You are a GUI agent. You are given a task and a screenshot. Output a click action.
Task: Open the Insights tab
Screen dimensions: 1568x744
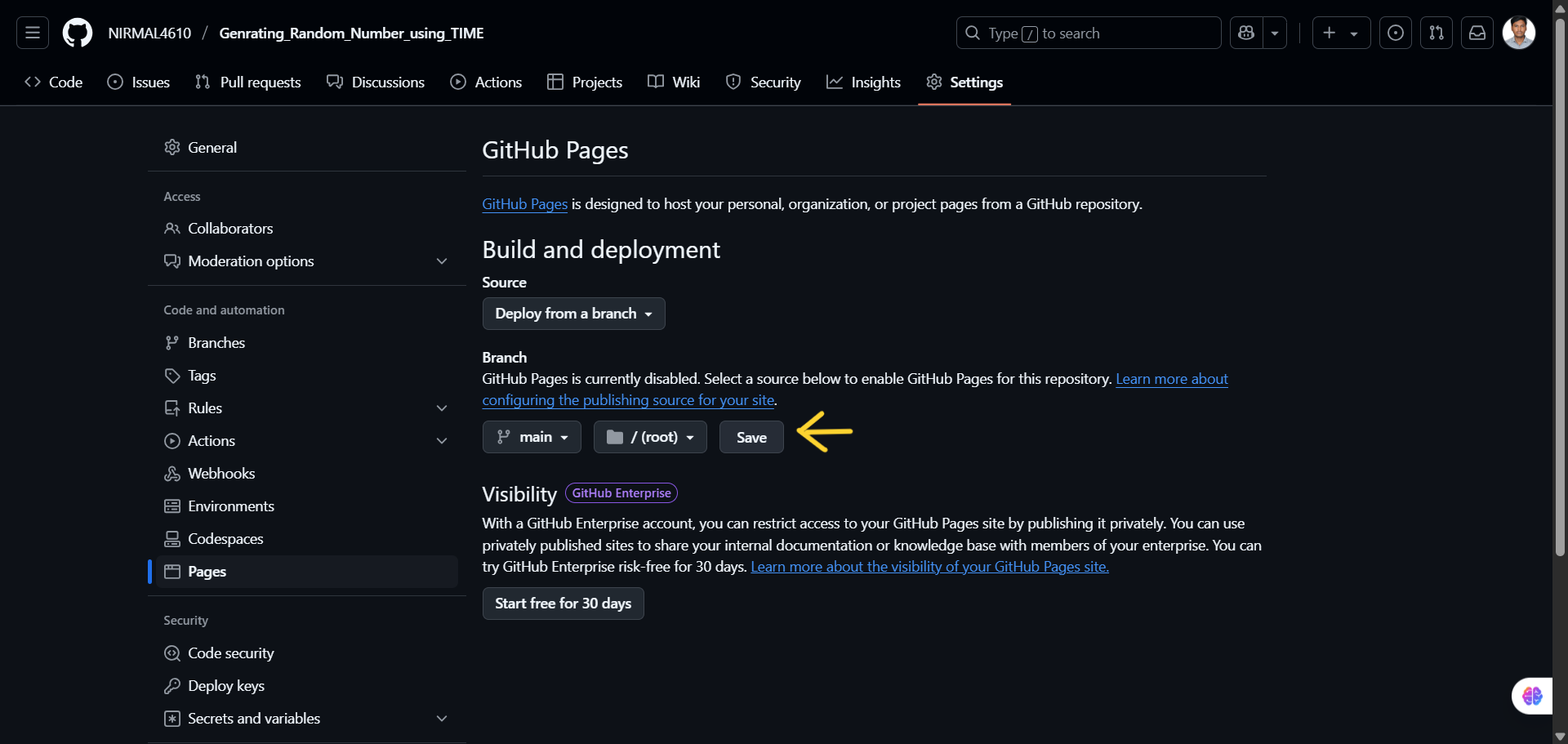tap(864, 82)
